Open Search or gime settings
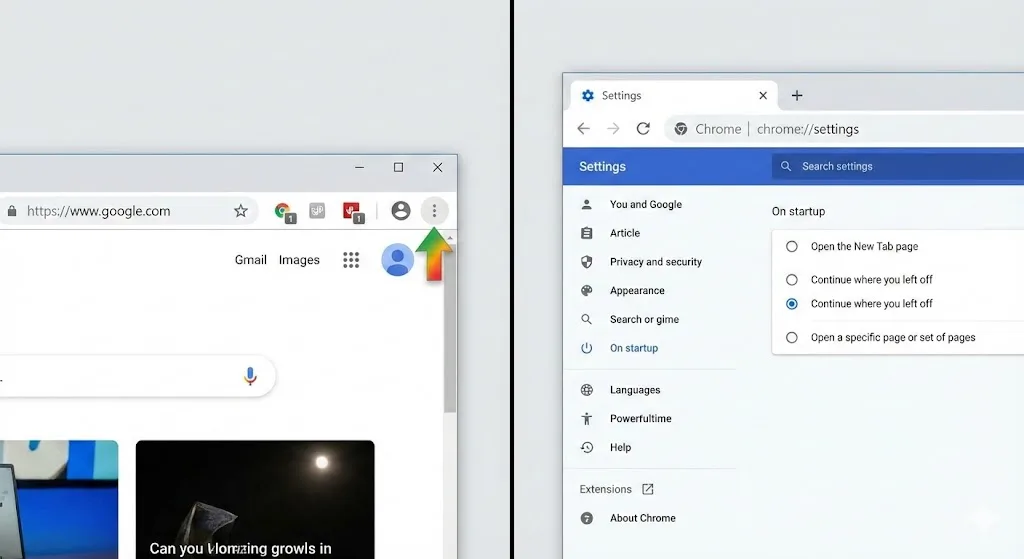Screen dimensions: 1024x559 (x=644, y=319)
